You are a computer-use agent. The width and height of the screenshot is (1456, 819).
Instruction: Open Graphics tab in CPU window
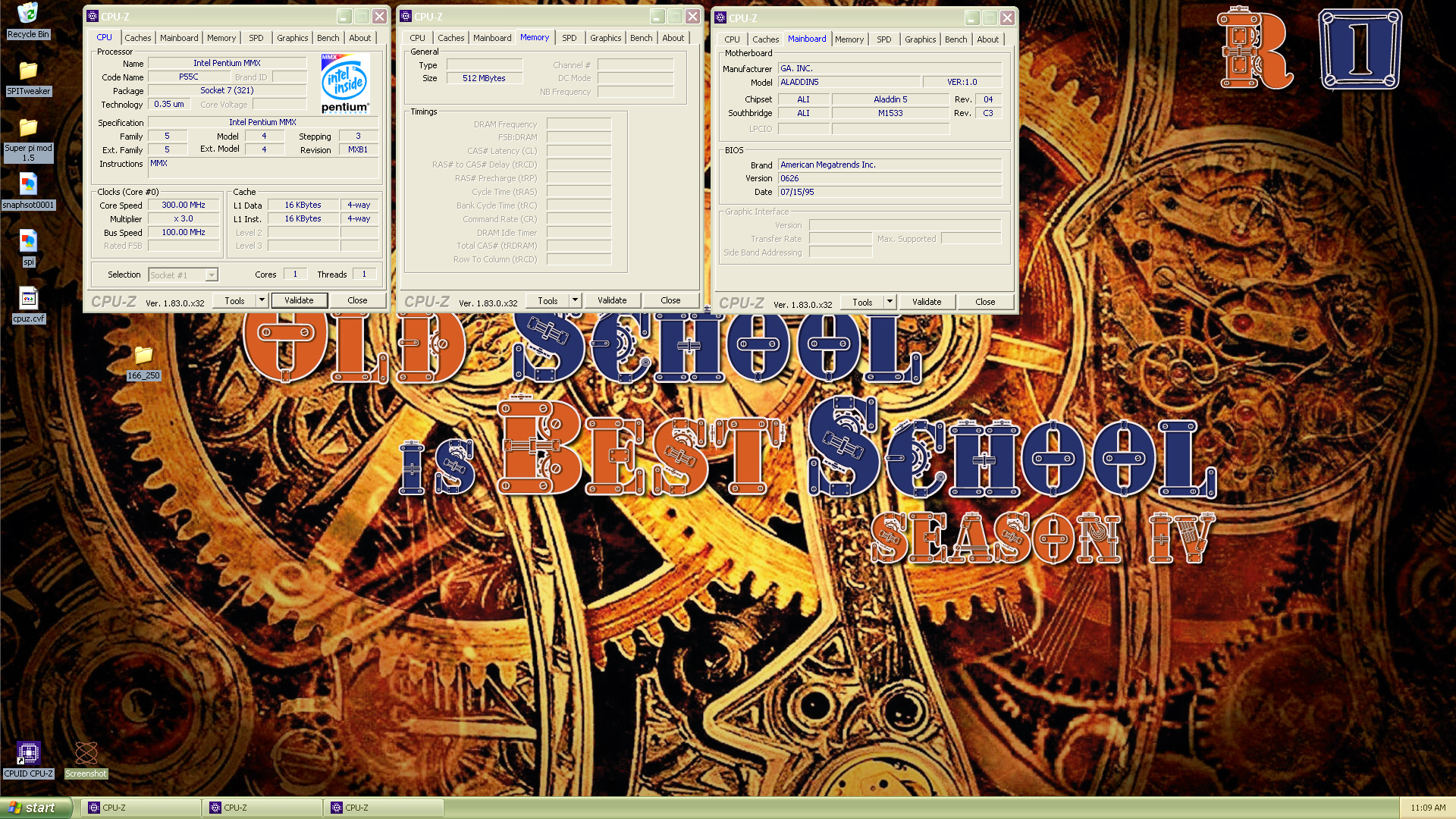pos(292,38)
